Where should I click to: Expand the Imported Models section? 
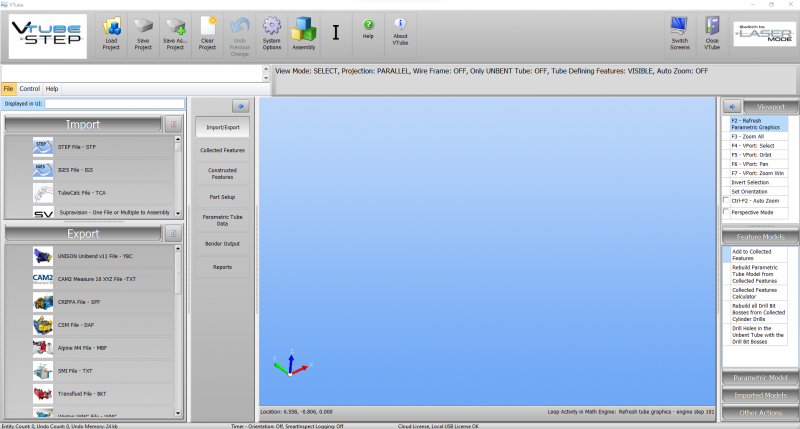tap(760, 395)
